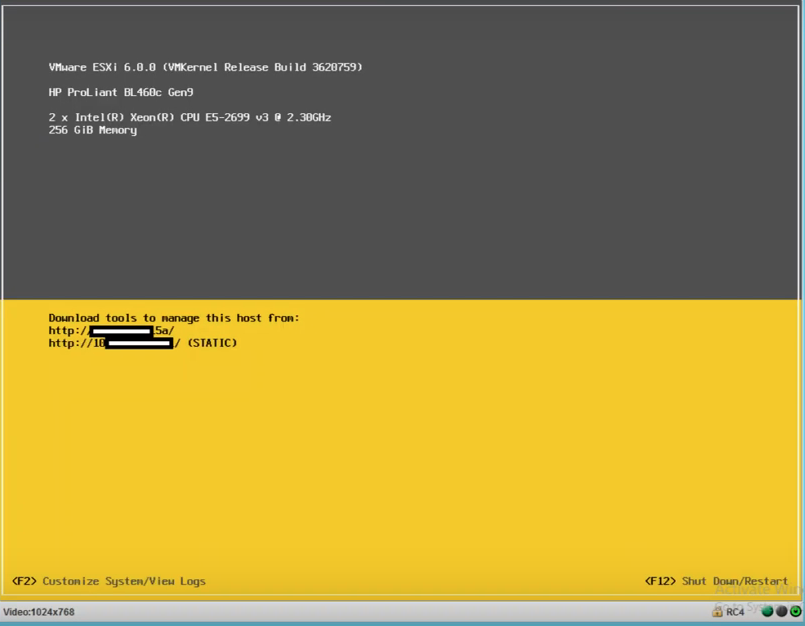Select Customize System/View Logs option
Screen dimensions: 805x626
coord(124,581)
